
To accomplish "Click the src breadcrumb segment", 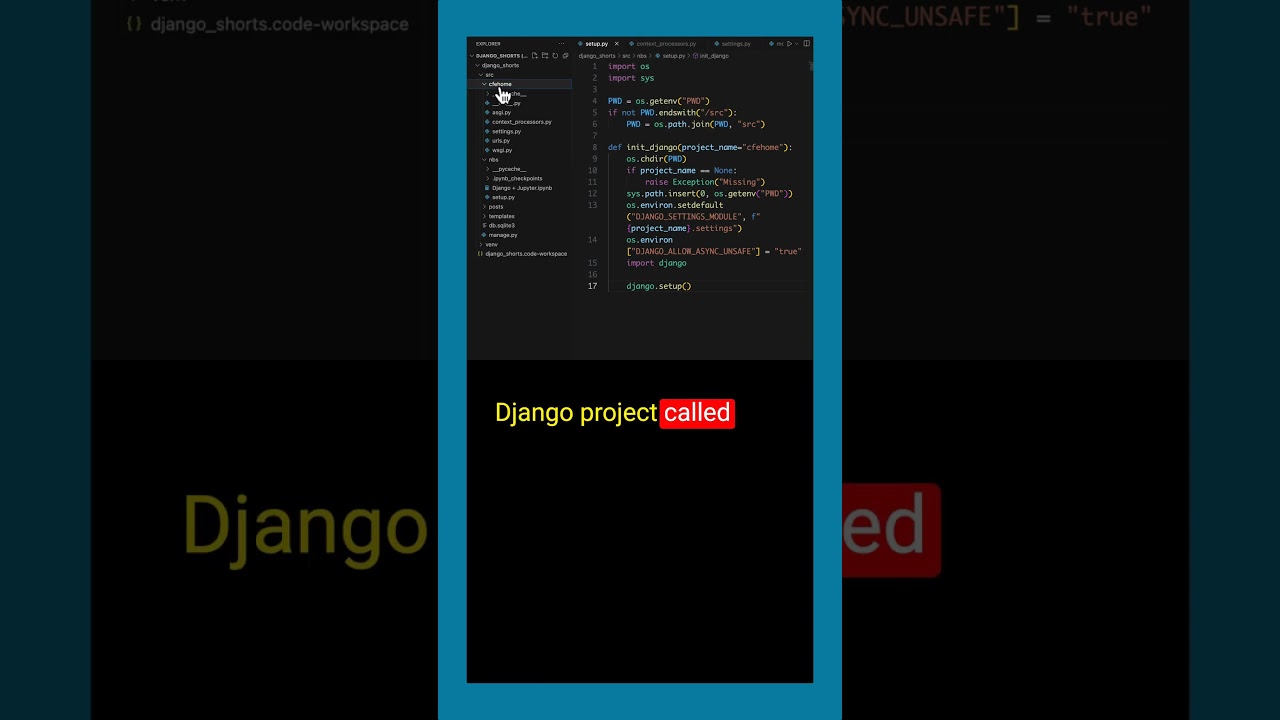I will (626, 56).
